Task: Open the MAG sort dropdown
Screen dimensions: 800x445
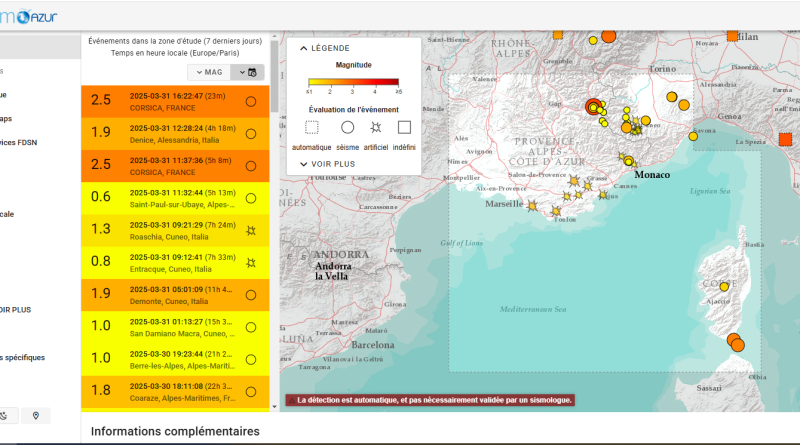Action: pos(208,72)
